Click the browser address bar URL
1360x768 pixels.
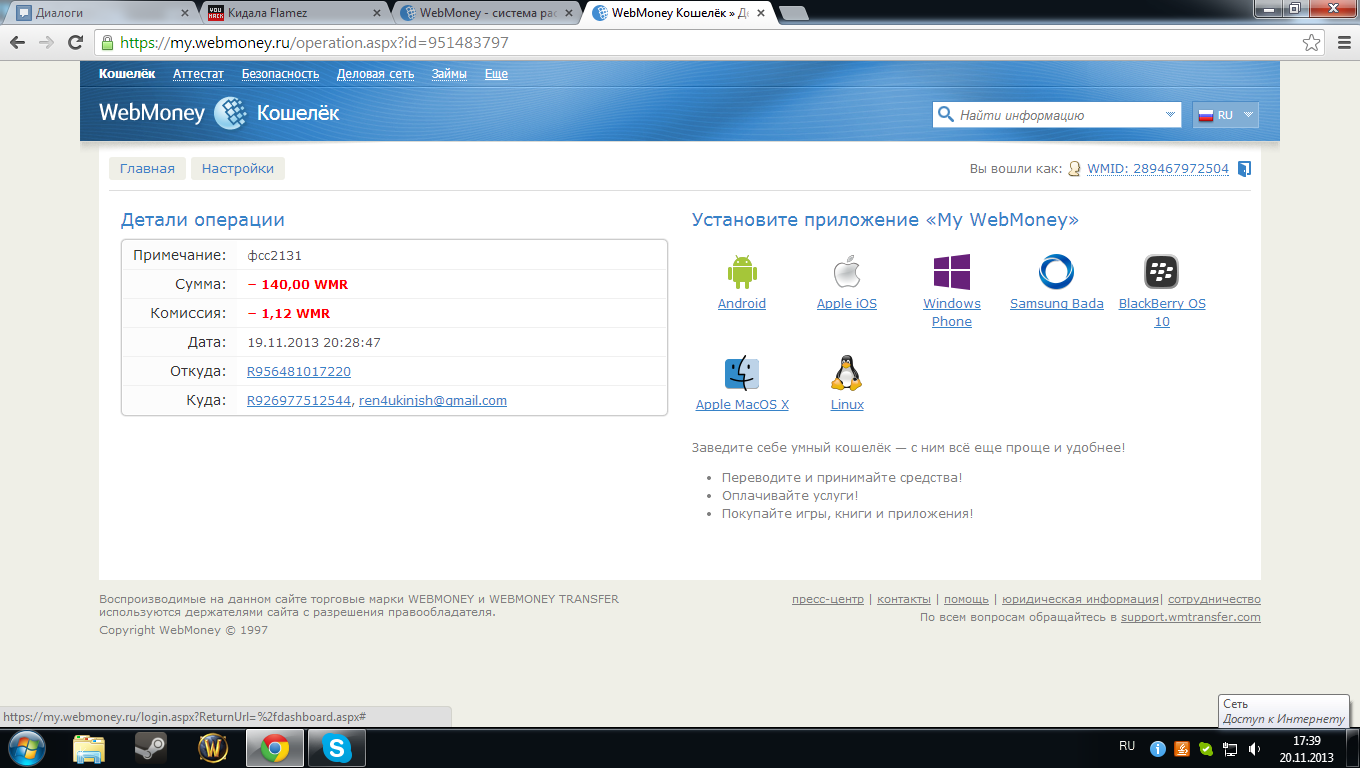314,43
